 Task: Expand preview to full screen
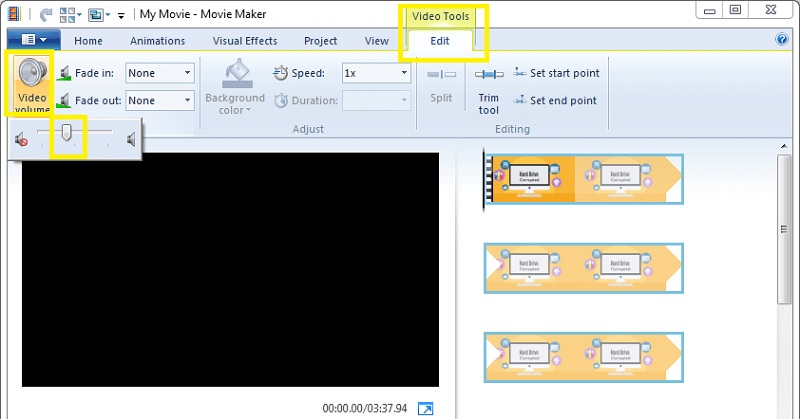(x=426, y=408)
